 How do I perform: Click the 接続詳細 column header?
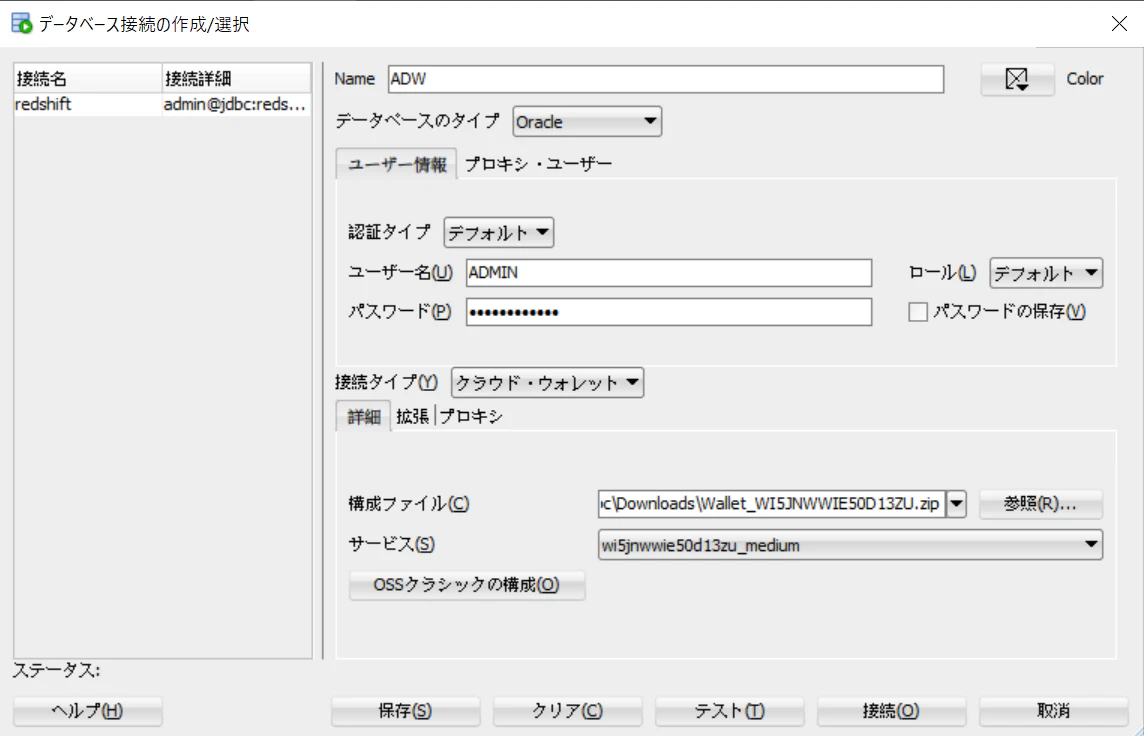coord(236,78)
